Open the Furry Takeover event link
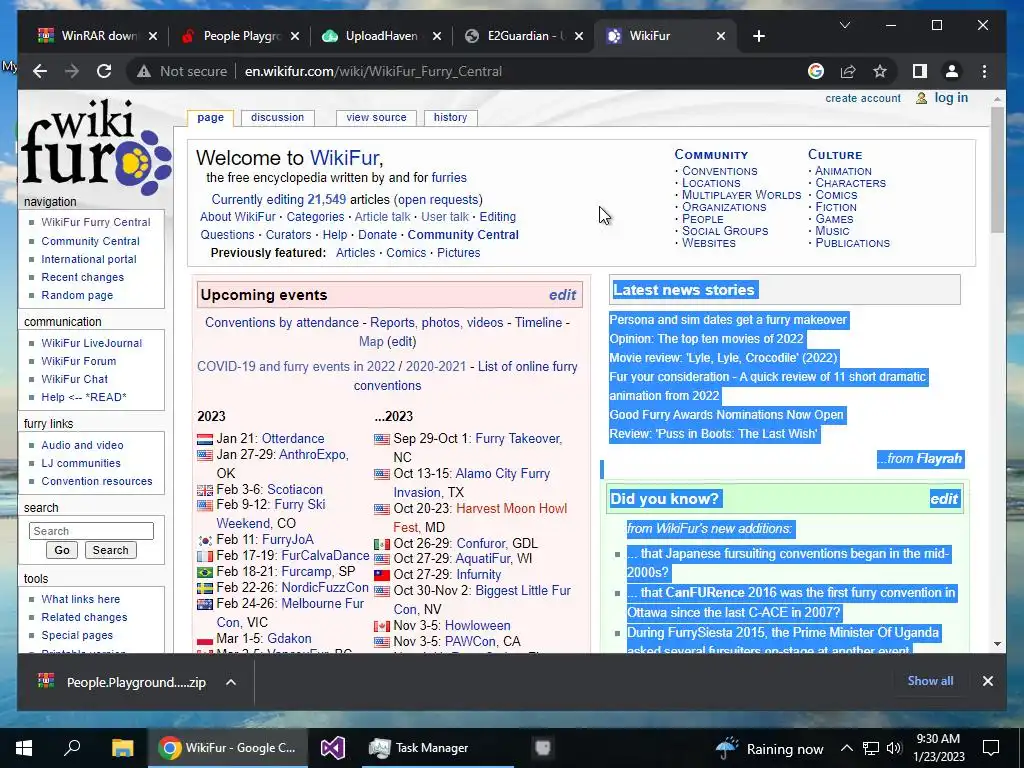 (x=519, y=438)
